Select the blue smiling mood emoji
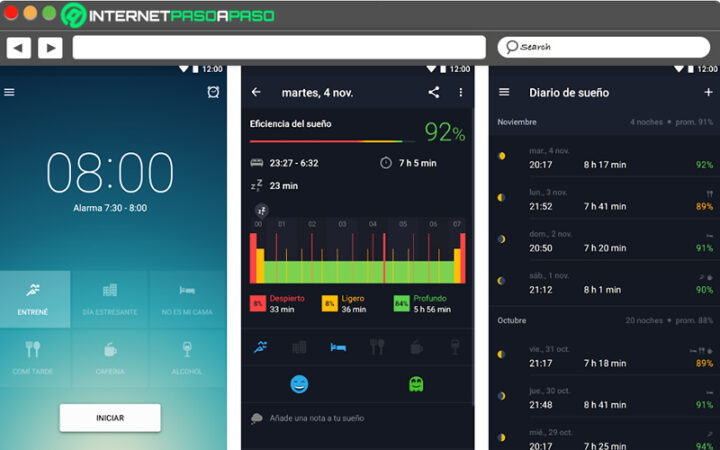This screenshot has width=720, height=450. click(x=299, y=384)
